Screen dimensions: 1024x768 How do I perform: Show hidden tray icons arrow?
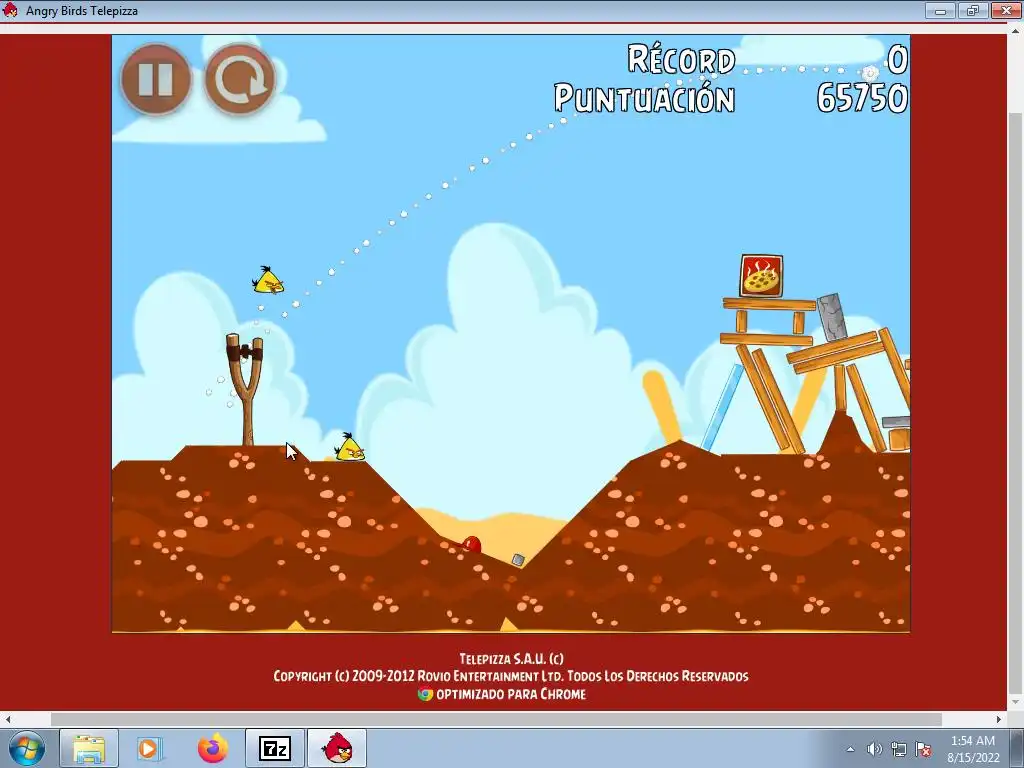[850, 749]
